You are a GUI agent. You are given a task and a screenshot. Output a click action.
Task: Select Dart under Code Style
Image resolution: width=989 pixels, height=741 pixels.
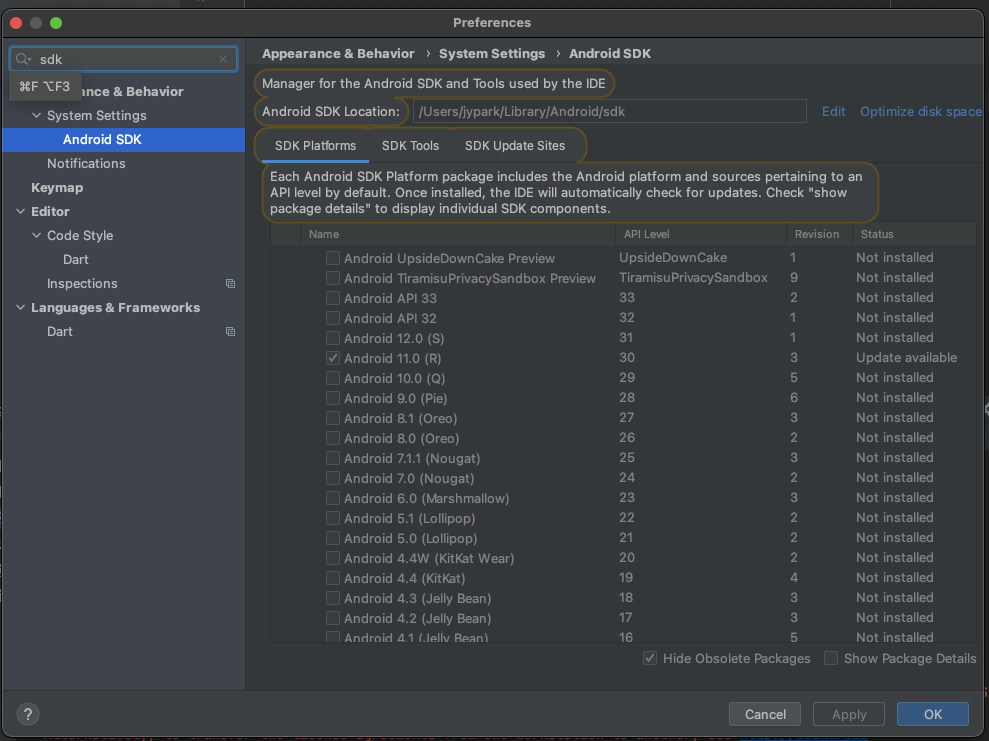(x=75, y=259)
